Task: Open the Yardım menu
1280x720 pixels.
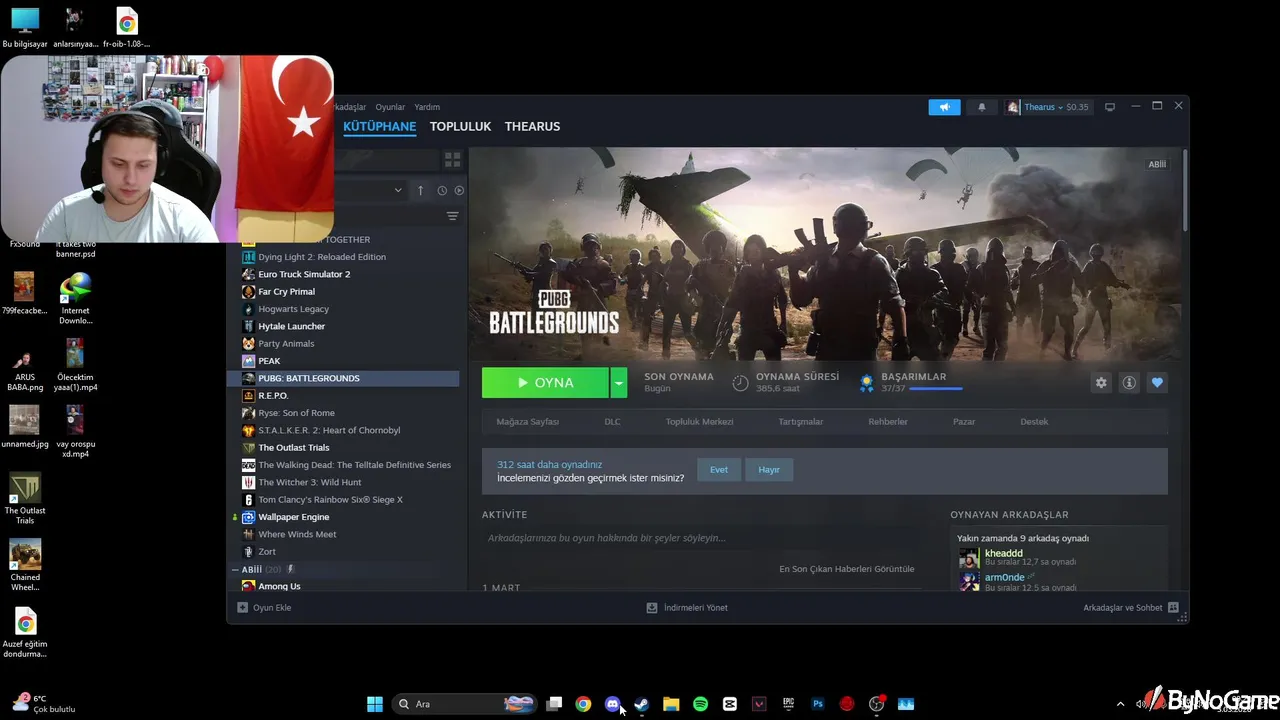Action: (427, 107)
